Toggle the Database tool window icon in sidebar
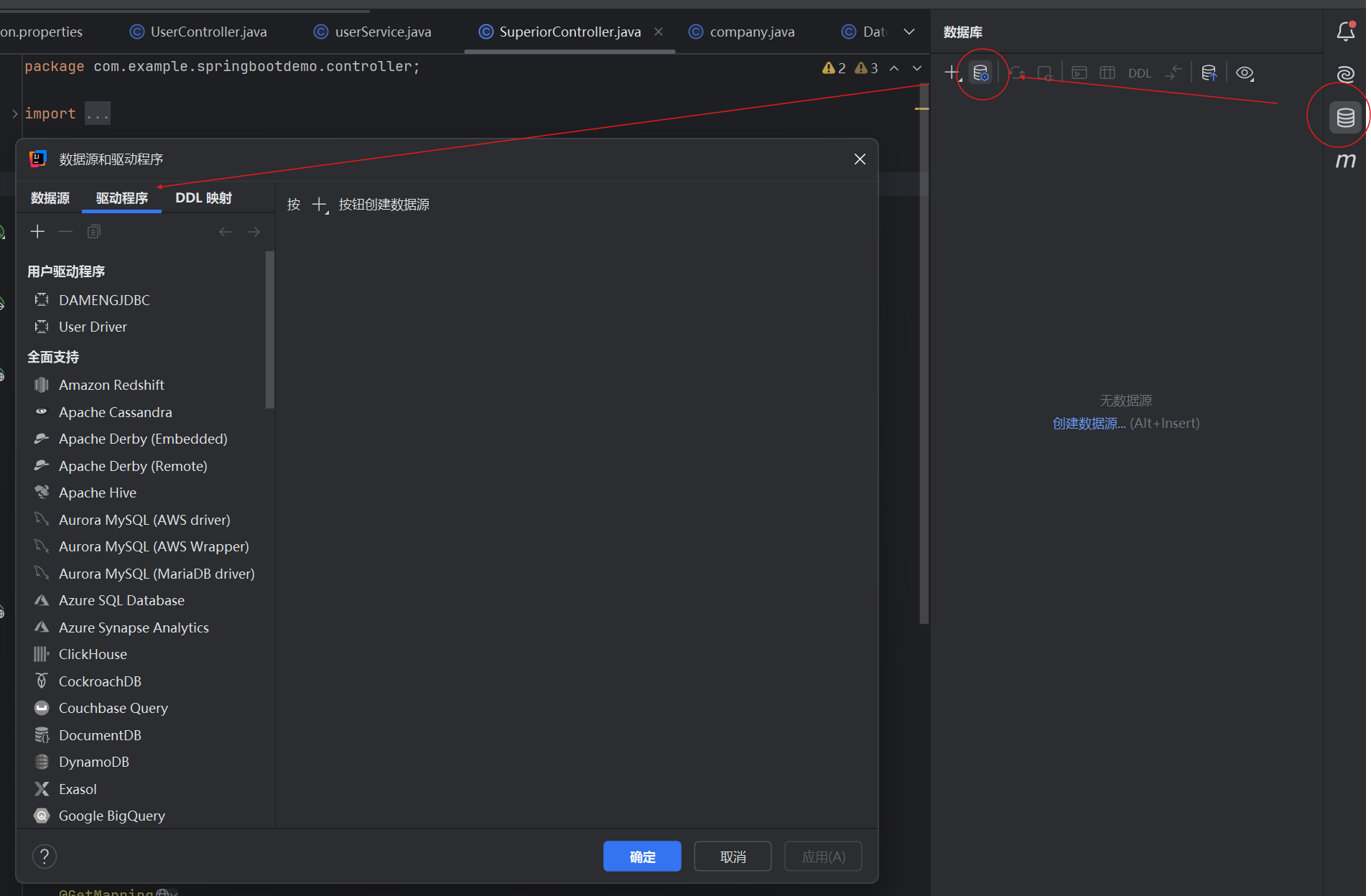Image resolution: width=1371 pixels, height=896 pixels. click(1346, 117)
